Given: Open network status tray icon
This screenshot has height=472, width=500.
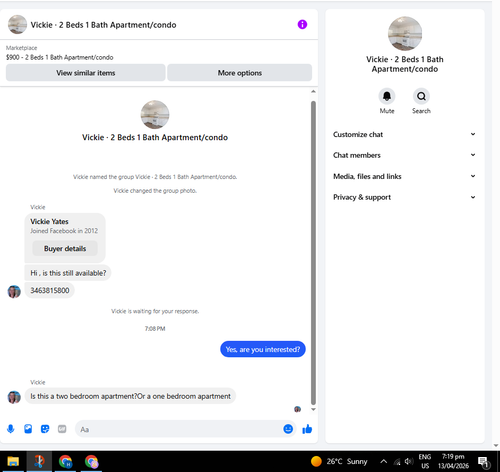Looking at the screenshot, I should pos(397,462).
